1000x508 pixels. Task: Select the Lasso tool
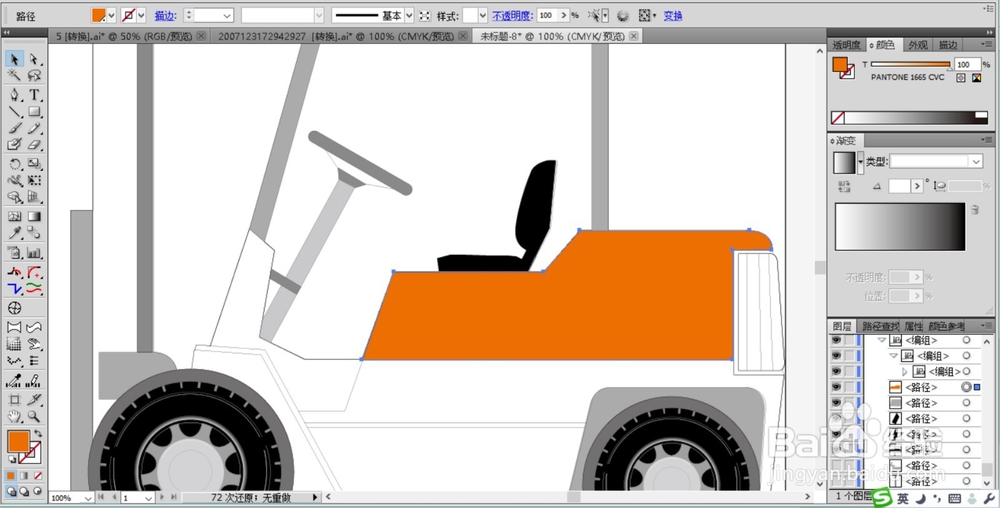(x=34, y=76)
